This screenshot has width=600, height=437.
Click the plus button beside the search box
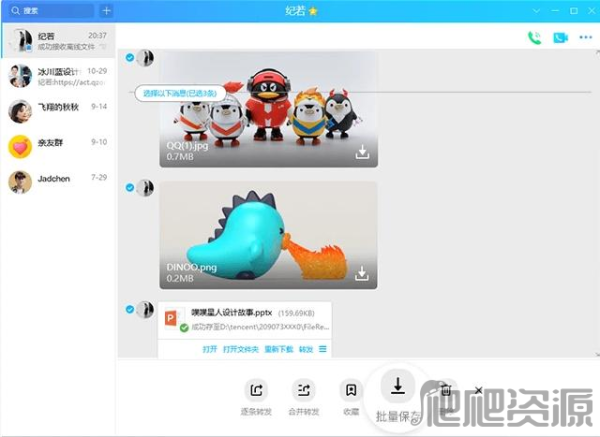(106, 11)
